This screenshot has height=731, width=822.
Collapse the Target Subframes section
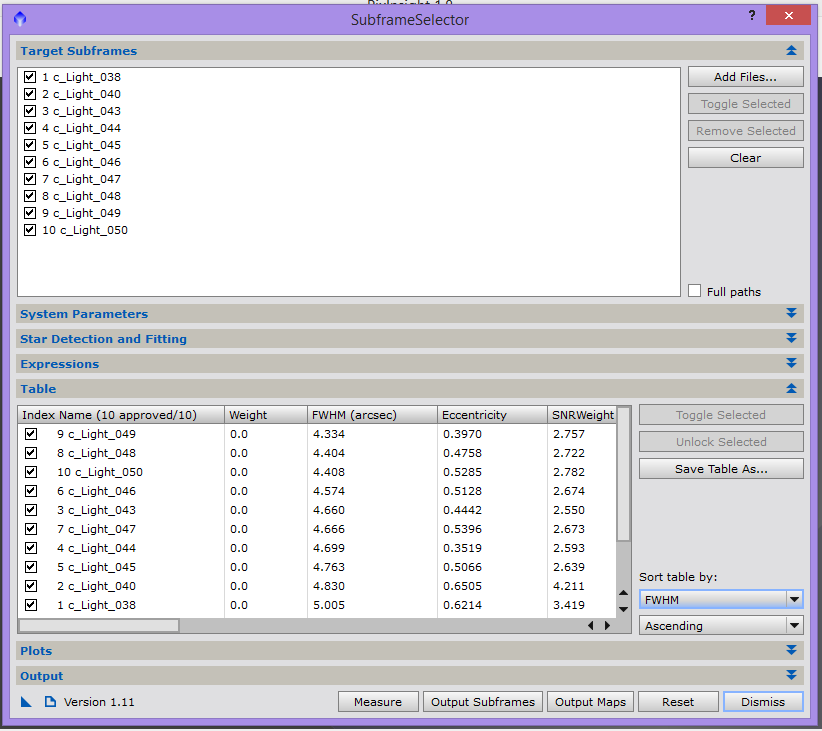[791, 51]
